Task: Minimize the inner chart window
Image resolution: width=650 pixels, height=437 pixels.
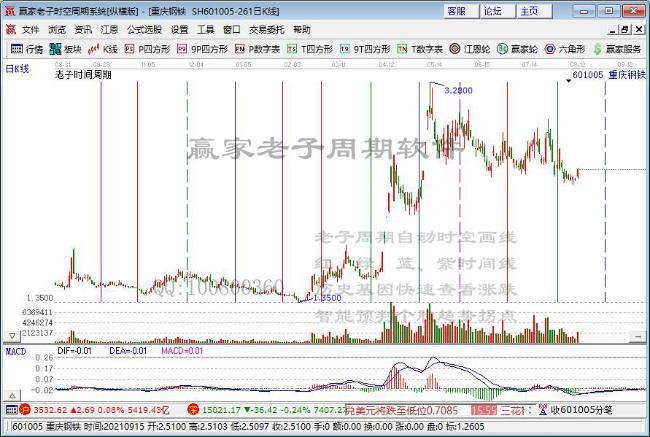Action: coord(612,30)
